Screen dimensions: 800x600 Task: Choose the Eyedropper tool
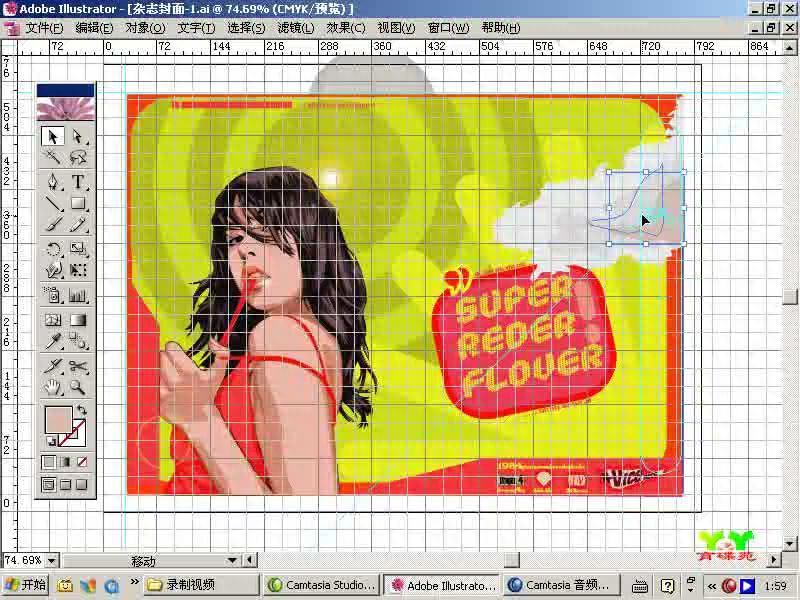53,341
